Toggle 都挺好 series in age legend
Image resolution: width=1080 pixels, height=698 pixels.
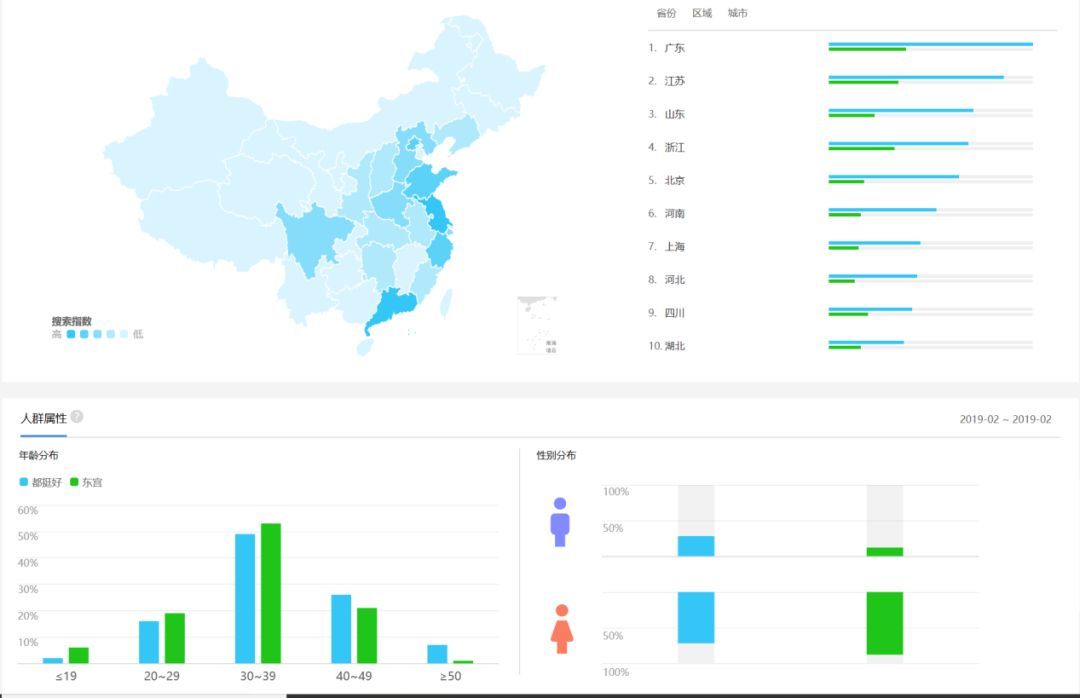[x=41, y=482]
